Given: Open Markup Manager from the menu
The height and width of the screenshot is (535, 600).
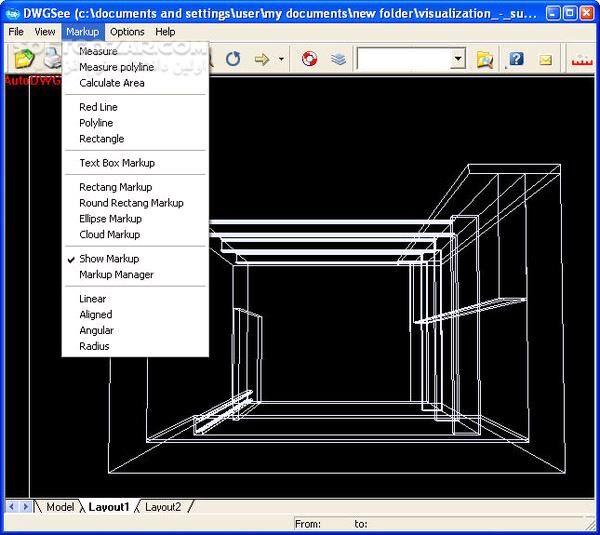Looking at the screenshot, I should 116,275.
